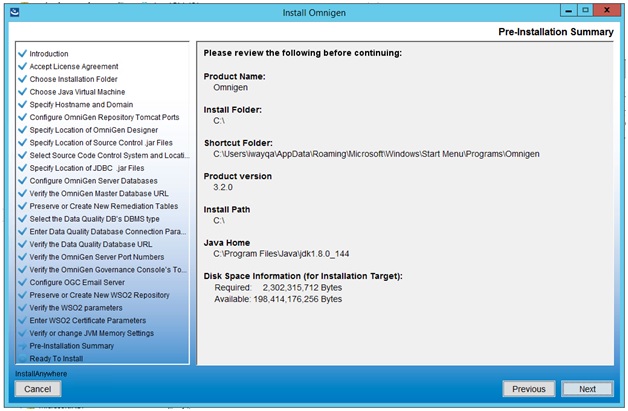
Task: Maximize the Install Omnigen window
Action: click(585, 10)
